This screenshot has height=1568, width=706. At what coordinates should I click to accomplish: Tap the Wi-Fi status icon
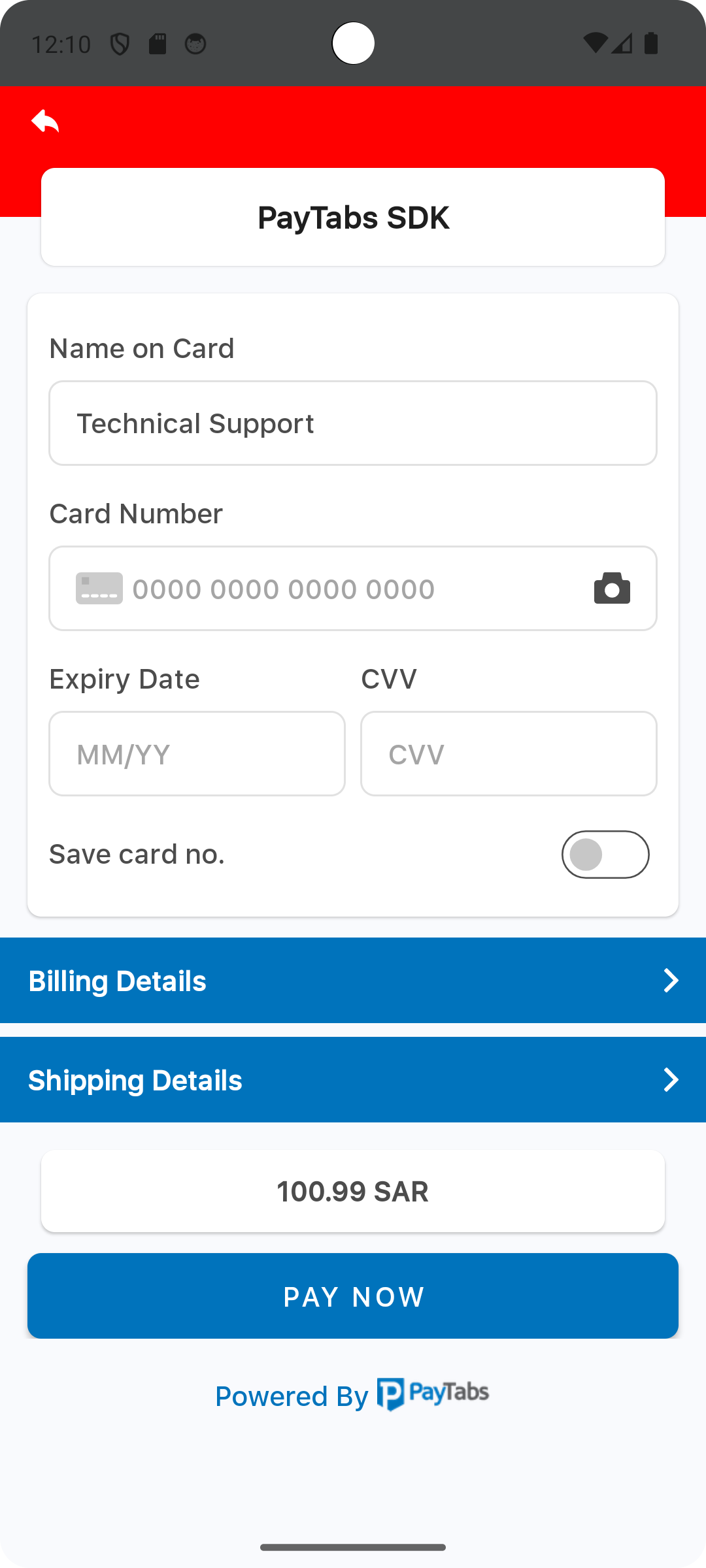595,44
